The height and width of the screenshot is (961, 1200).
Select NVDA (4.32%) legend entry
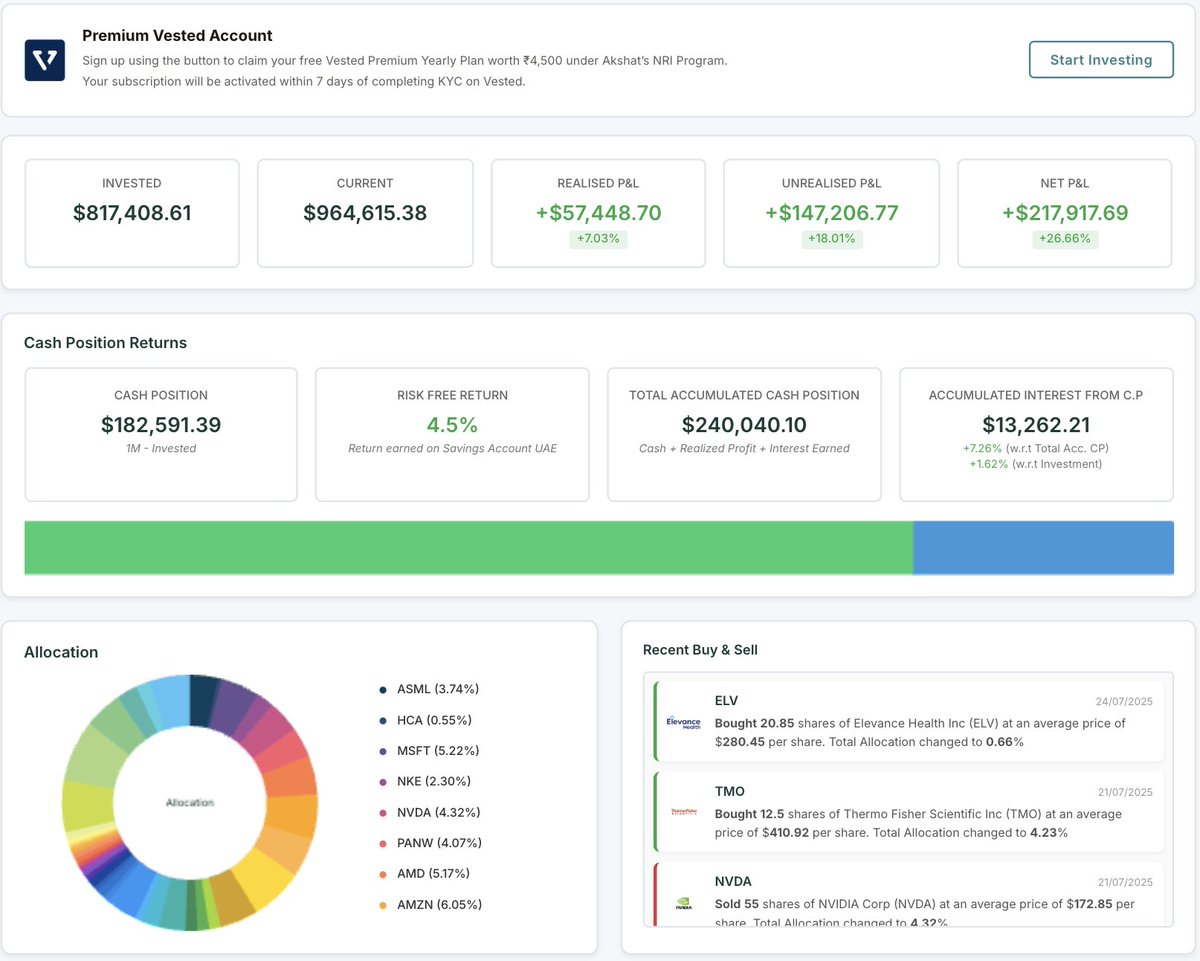[431, 813]
